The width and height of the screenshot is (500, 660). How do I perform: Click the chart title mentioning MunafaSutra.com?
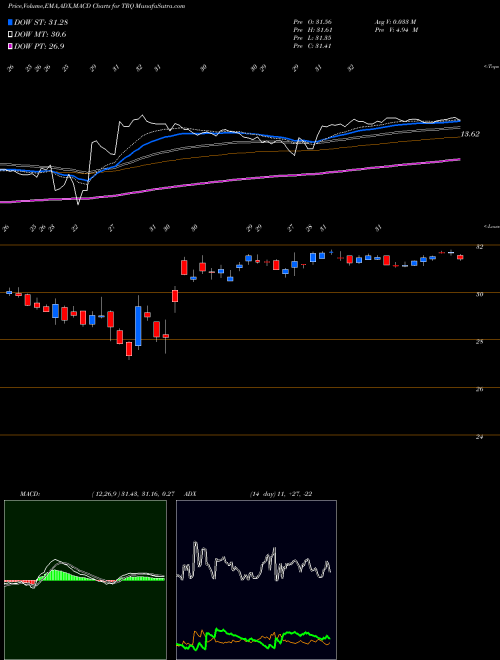[96, 6]
